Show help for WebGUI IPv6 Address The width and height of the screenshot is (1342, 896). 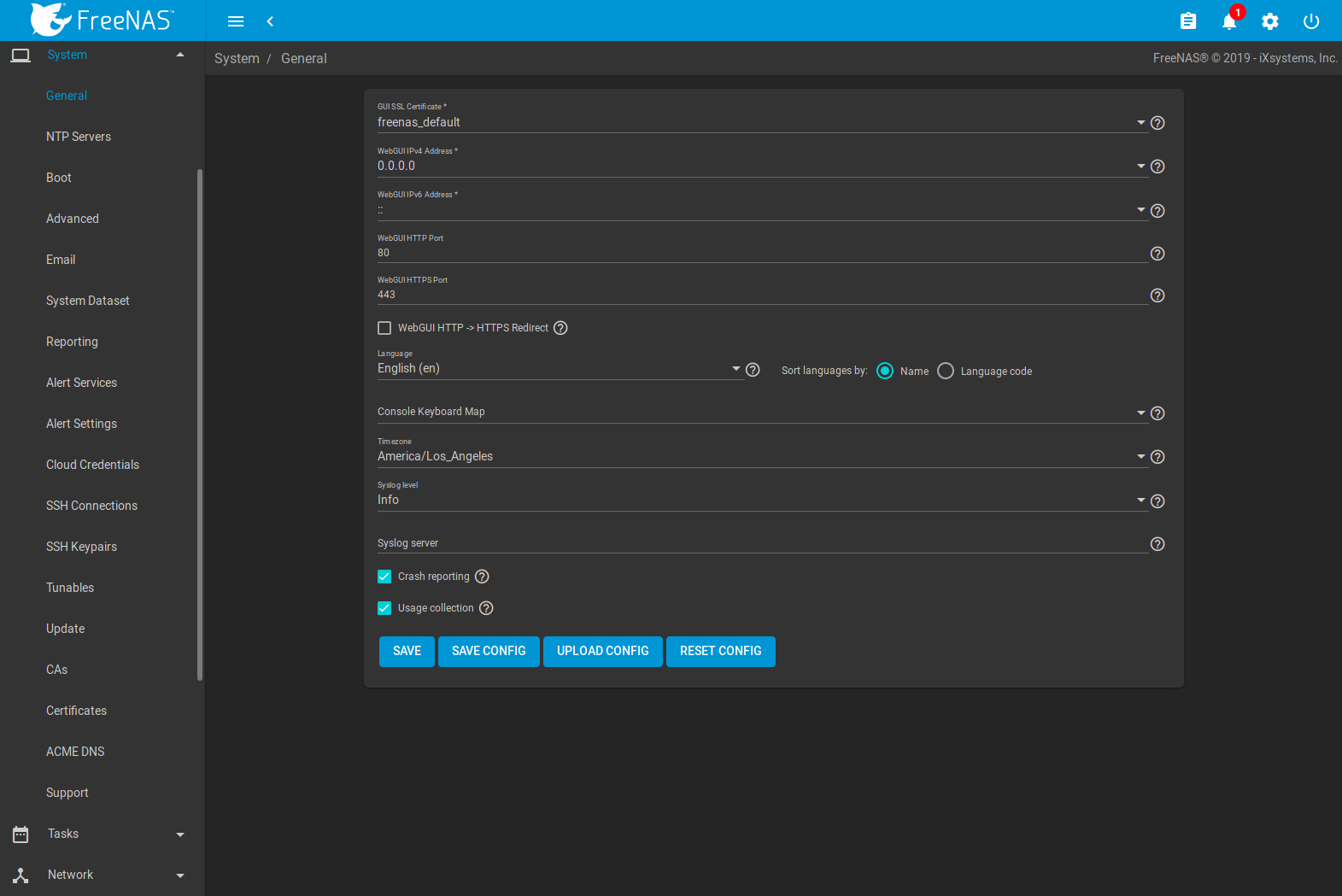1157,211
